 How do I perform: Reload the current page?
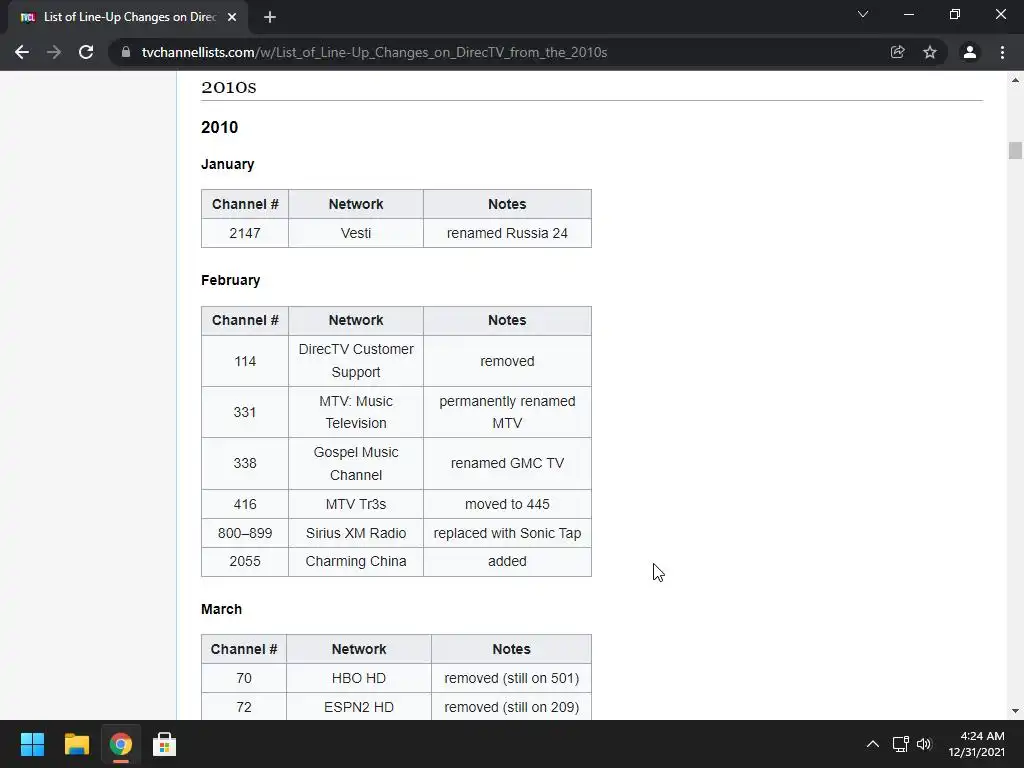pyautogui.click(x=86, y=52)
